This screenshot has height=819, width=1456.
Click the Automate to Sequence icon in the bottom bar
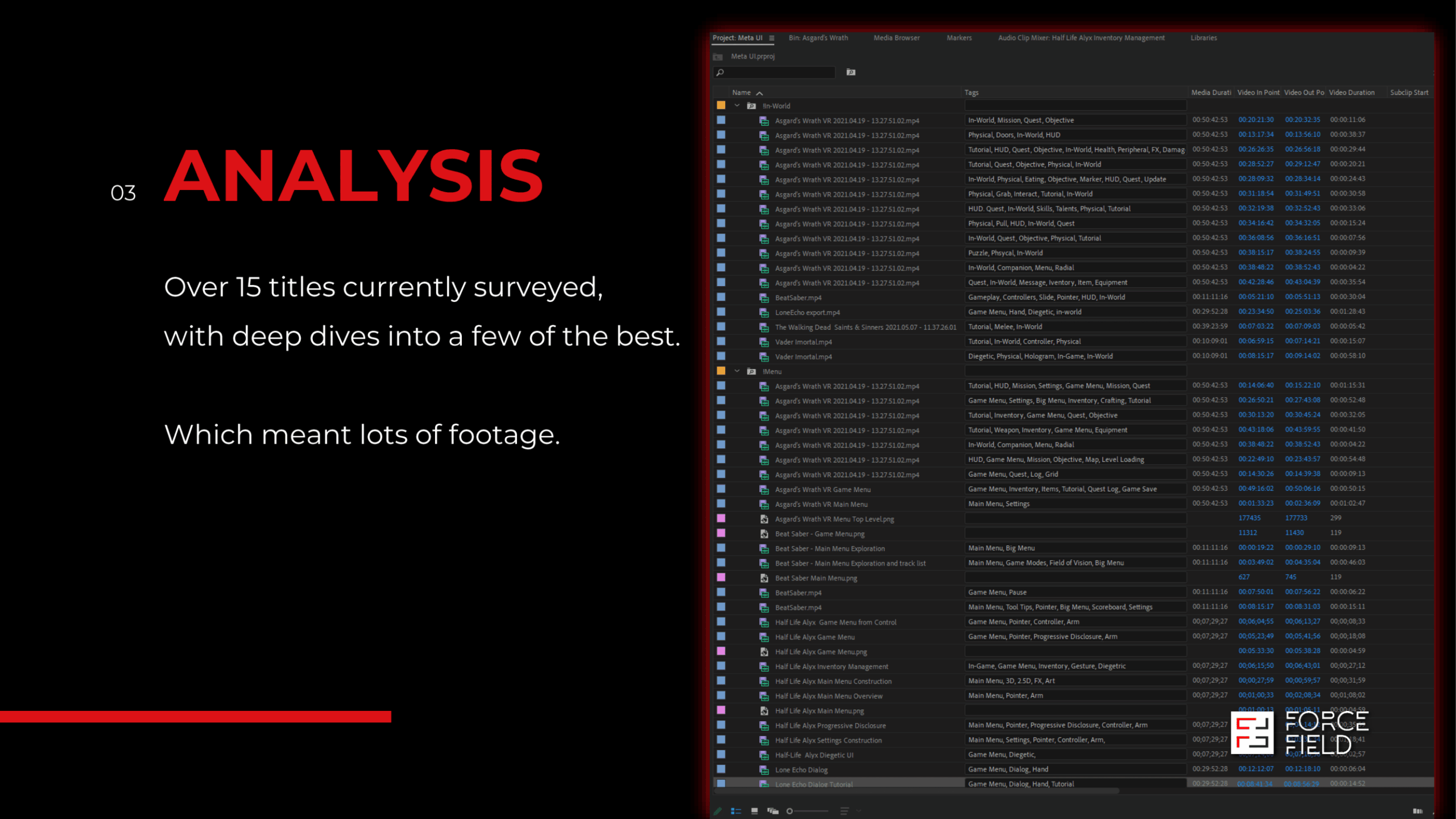pyautogui.click(x=1417, y=811)
